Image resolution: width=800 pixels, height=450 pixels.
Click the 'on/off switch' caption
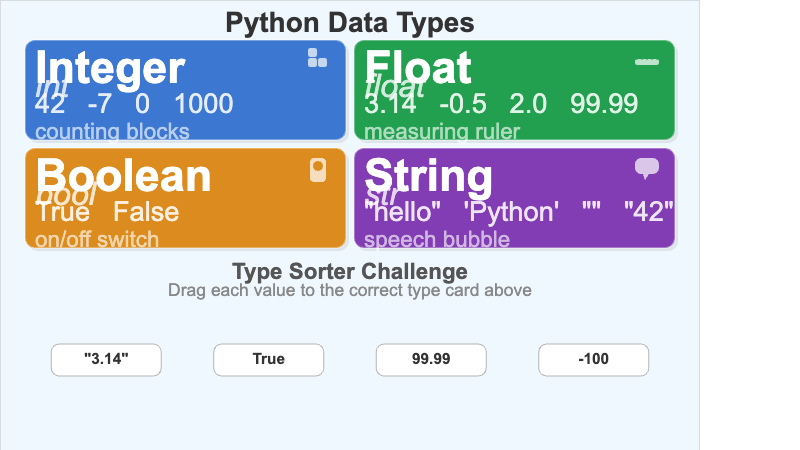click(x=96, y=240)
